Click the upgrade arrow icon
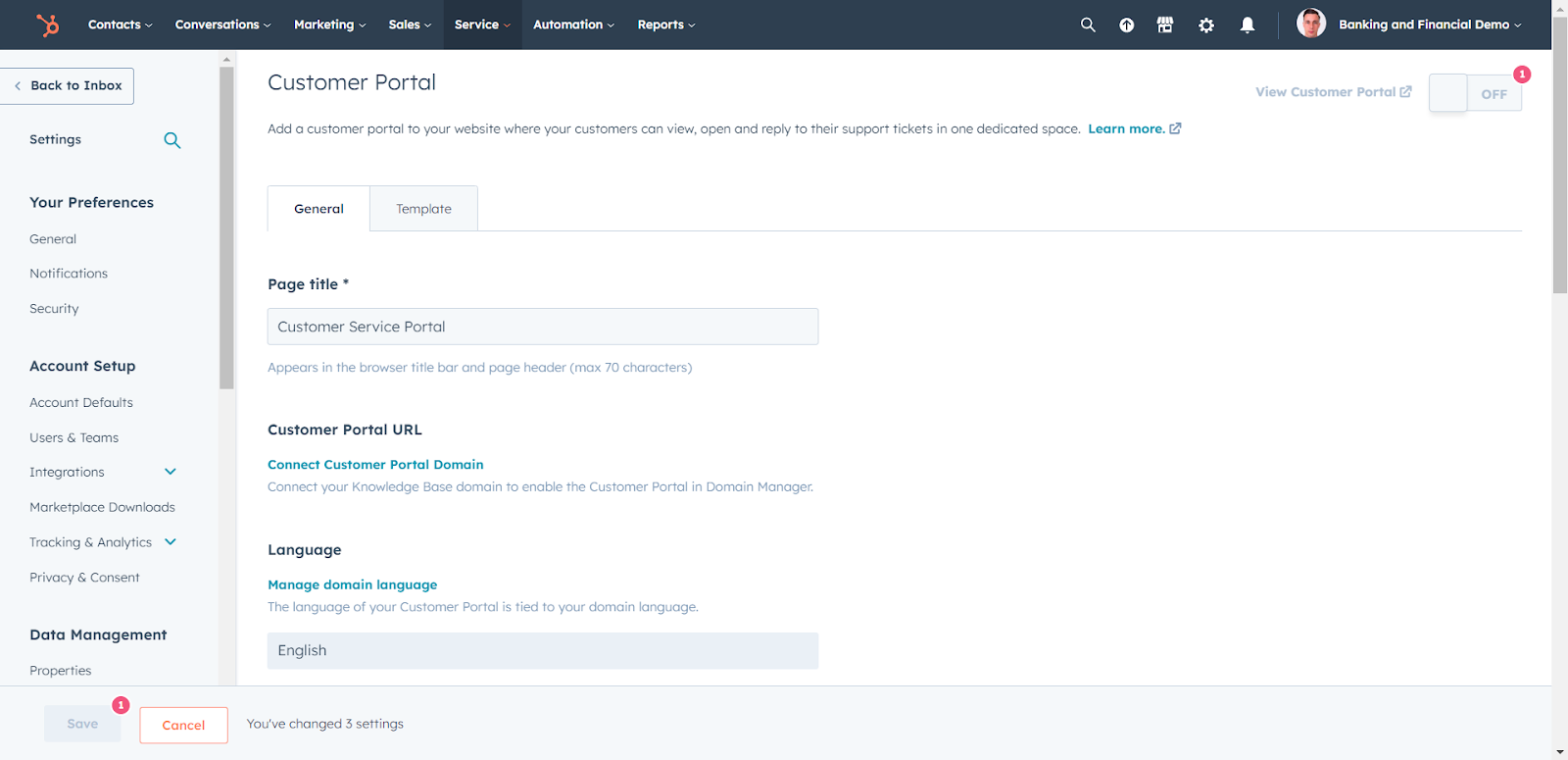The width and height of the screenshot is (1568, 760). pyautogui.click(x=1127, y=25)
